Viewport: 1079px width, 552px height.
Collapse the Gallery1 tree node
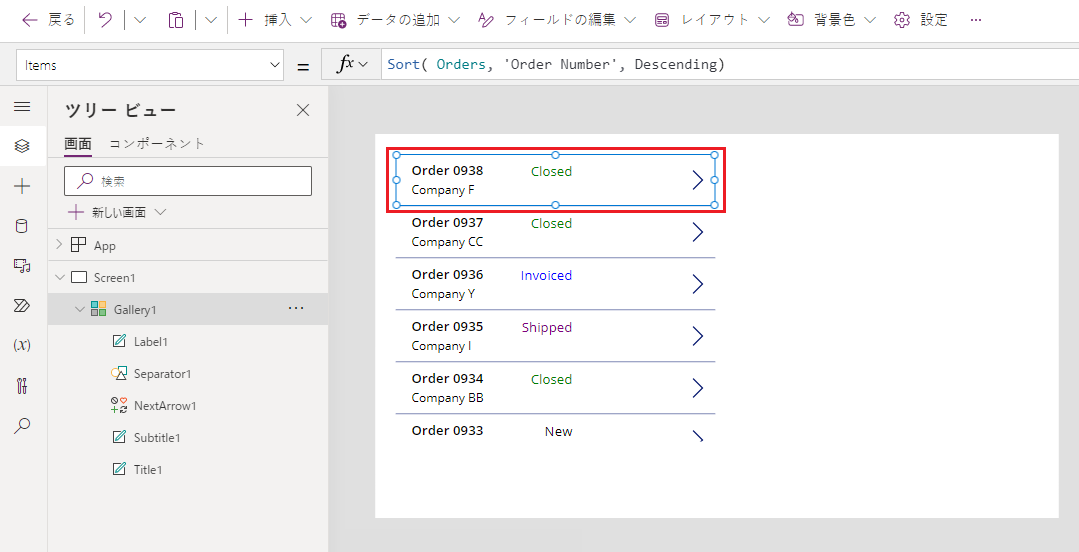click(80, 310)
